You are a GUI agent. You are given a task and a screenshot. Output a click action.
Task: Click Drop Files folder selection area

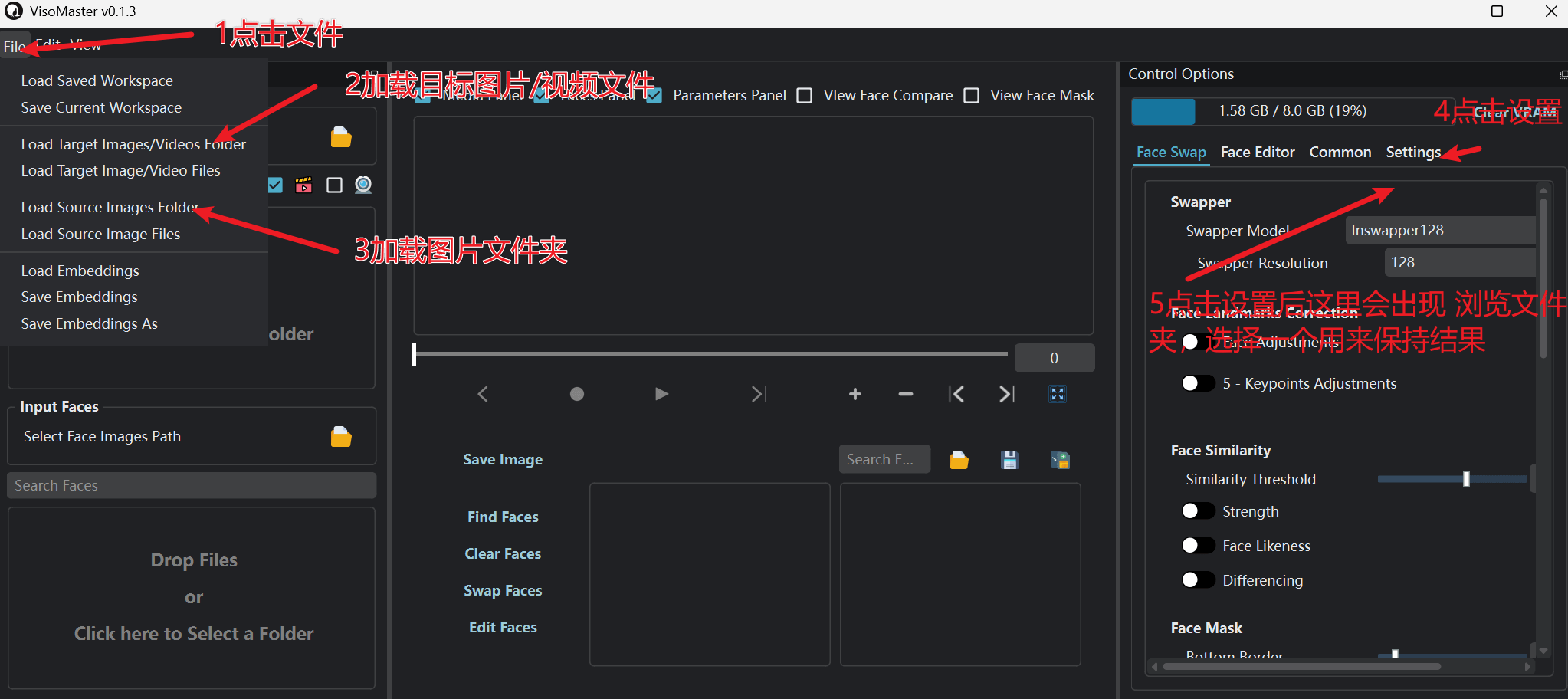click(x=192, y=598)
